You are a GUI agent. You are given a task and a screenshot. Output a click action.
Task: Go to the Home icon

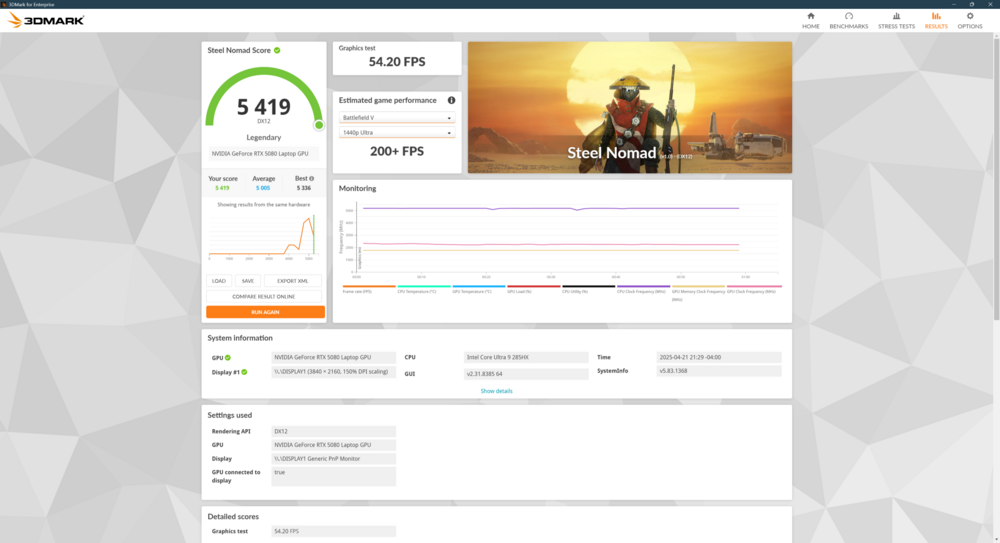(x=811, y=16)
